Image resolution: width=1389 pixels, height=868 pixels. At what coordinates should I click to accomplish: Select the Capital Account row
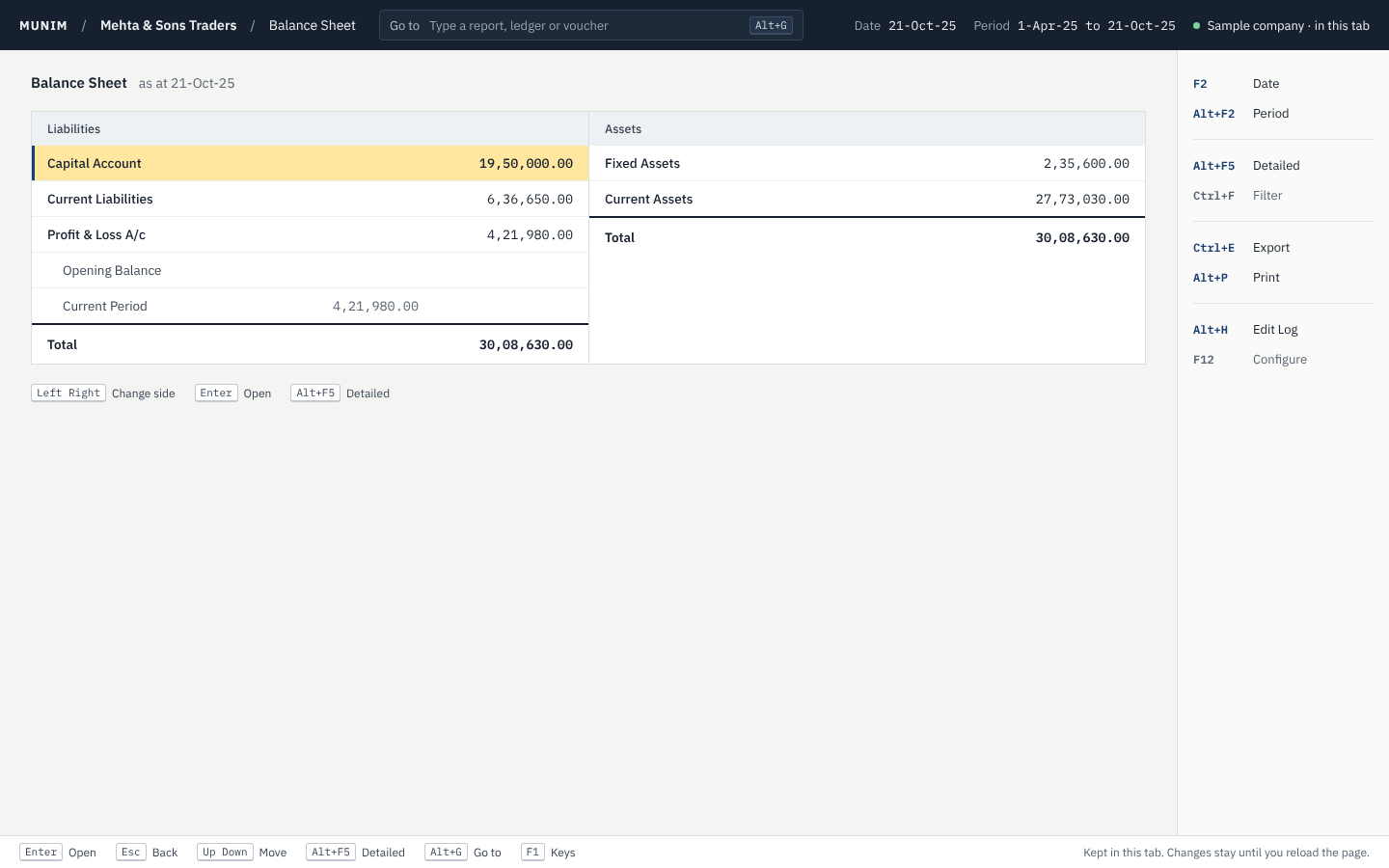[x=310, y=163]
